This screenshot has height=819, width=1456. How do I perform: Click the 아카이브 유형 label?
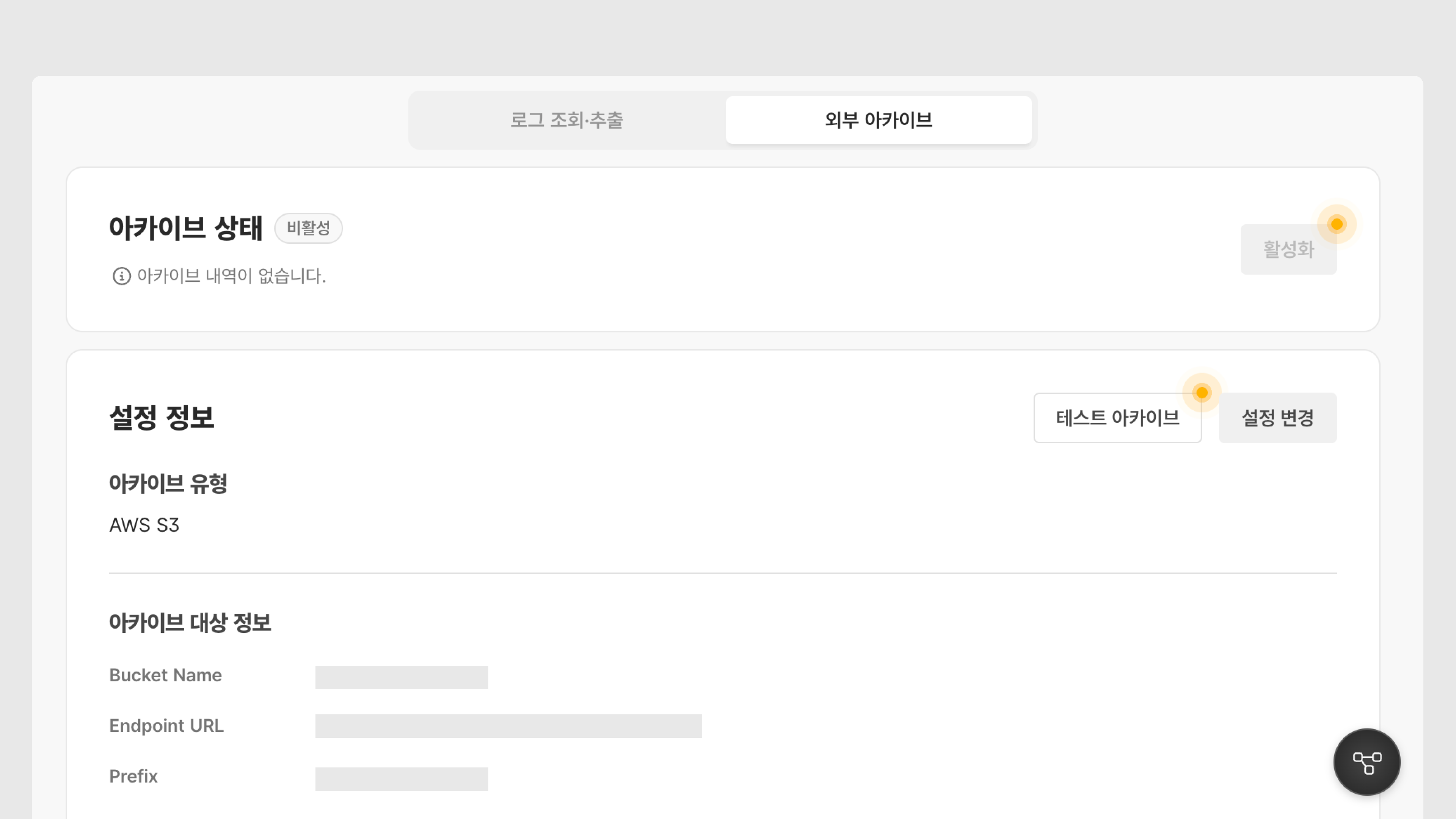[168, 484]
